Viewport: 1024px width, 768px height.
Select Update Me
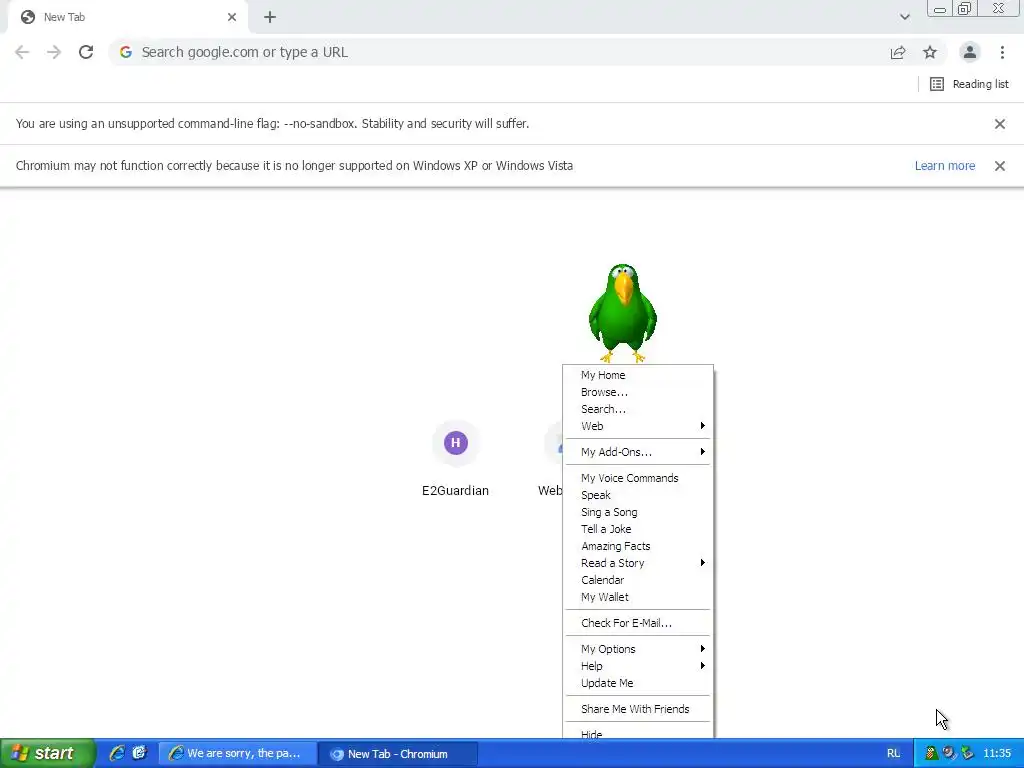tap(639, 683)
